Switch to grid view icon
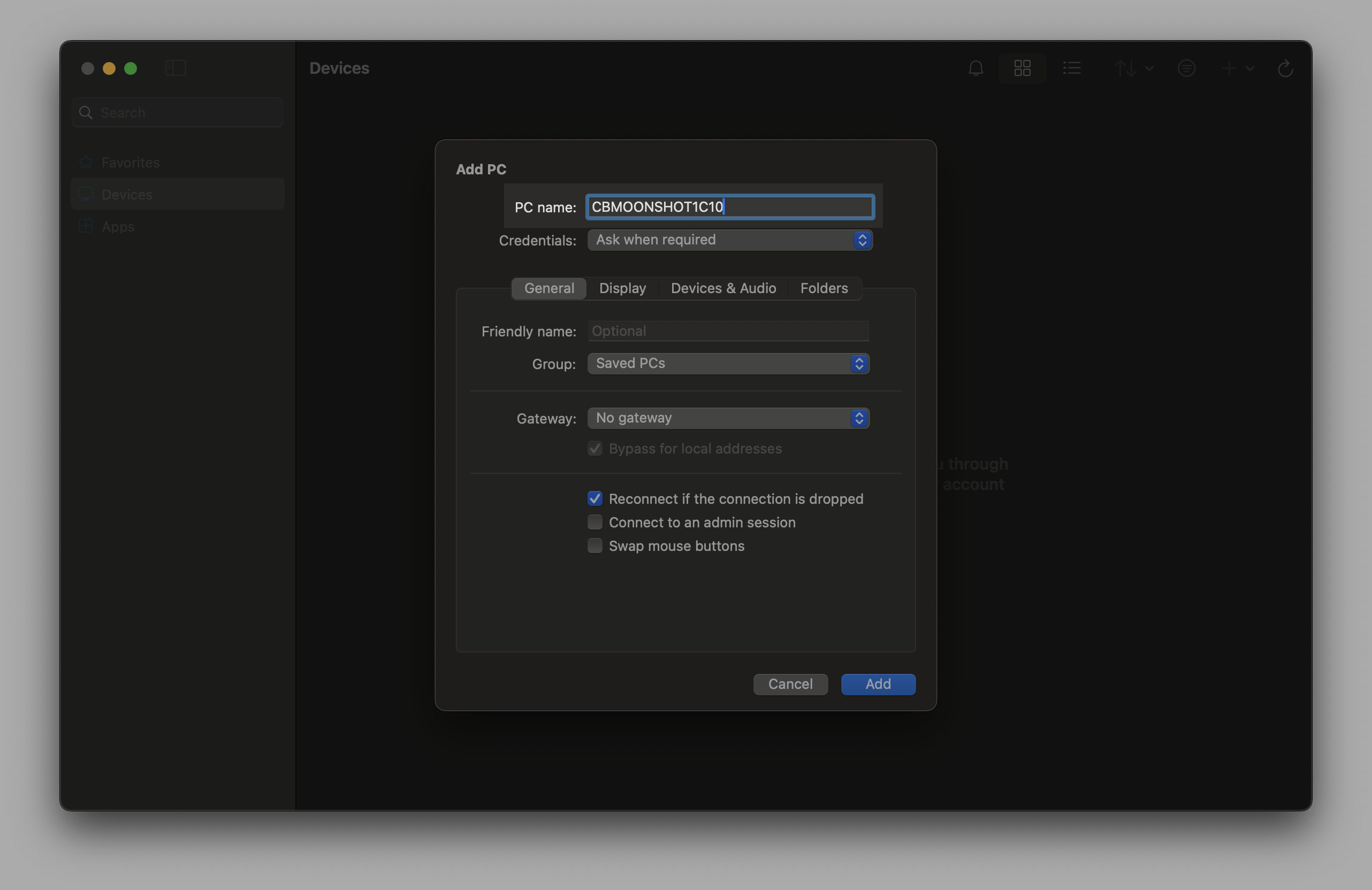Screen dimensions: 1372x890 coord(1022,68)
